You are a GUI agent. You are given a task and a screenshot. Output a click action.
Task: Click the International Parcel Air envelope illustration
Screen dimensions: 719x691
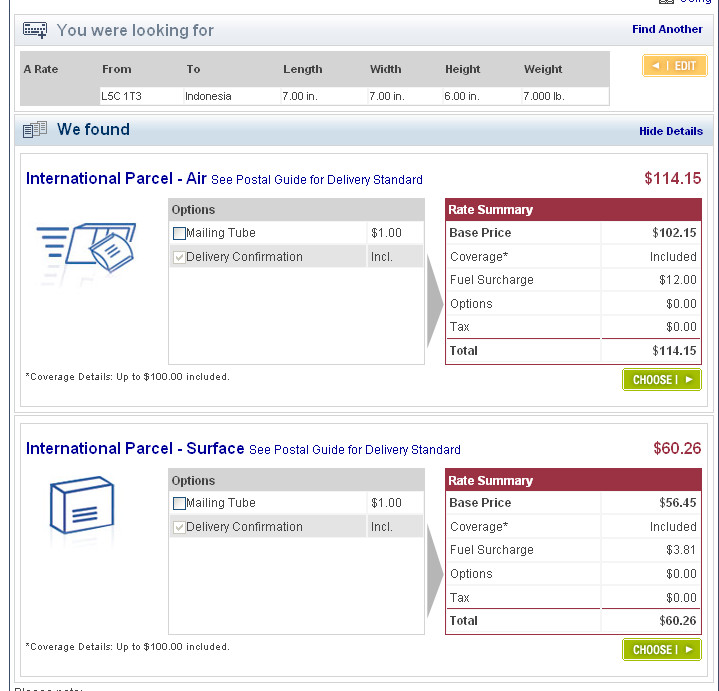[x=86, y=248]
